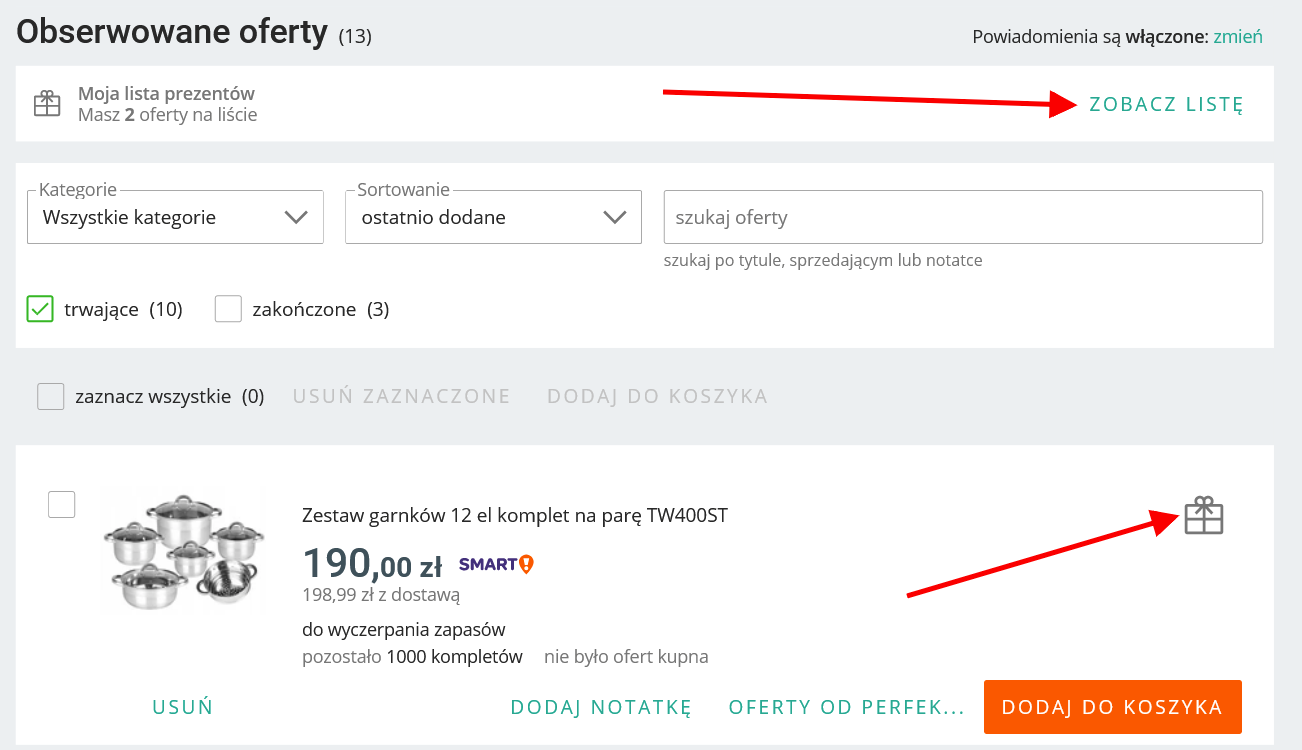This screenshot has height=750, width=1302.
Task: Click the gift icon on the pot set offer
Action: pos(1204,516)
